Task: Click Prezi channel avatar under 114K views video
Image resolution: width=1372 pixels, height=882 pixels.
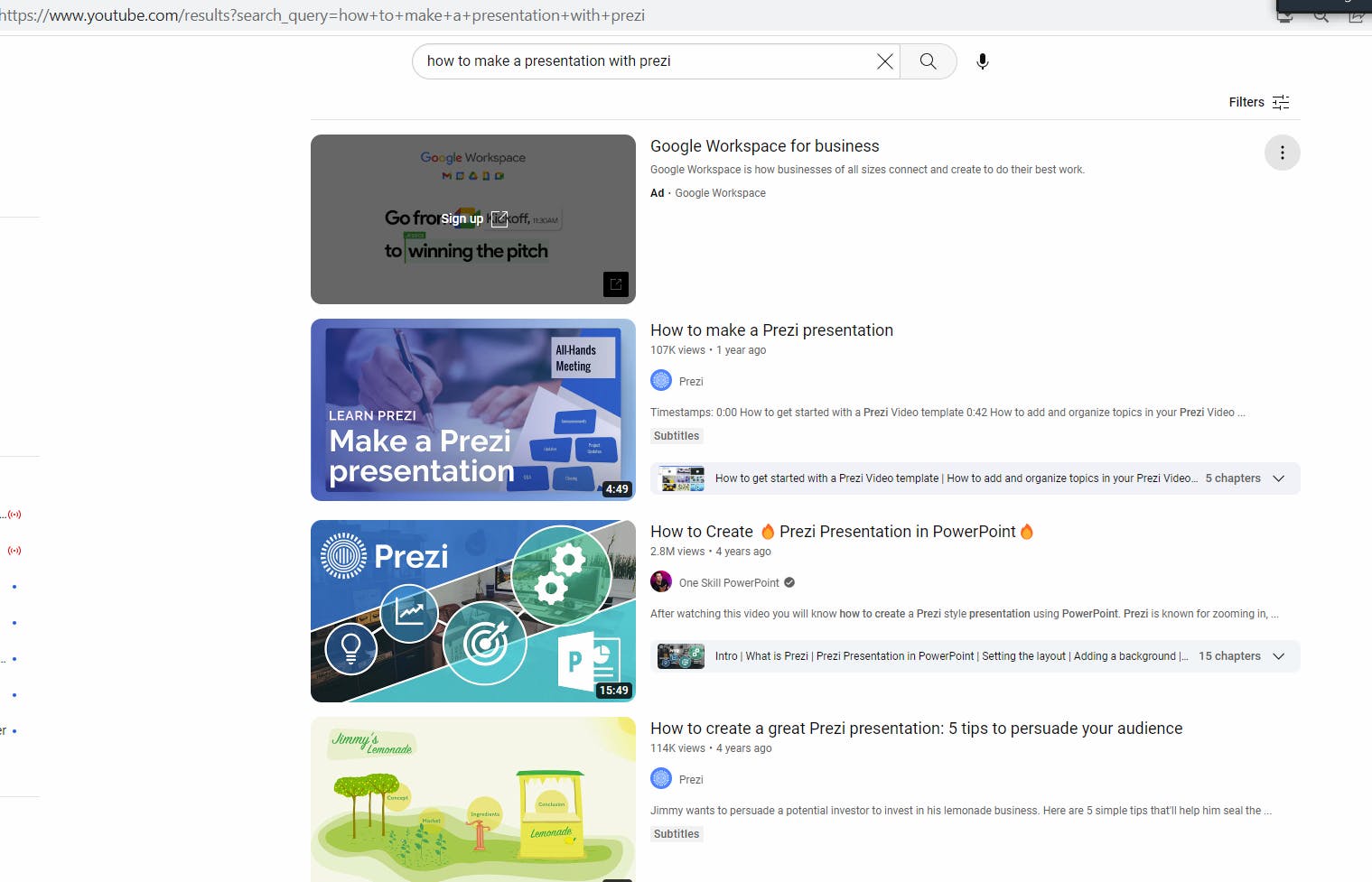Action: [661, 779]
